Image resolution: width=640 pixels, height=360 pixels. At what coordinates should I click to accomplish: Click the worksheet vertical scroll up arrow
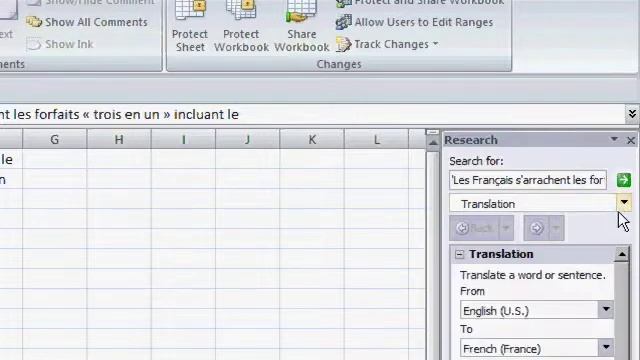433,142
